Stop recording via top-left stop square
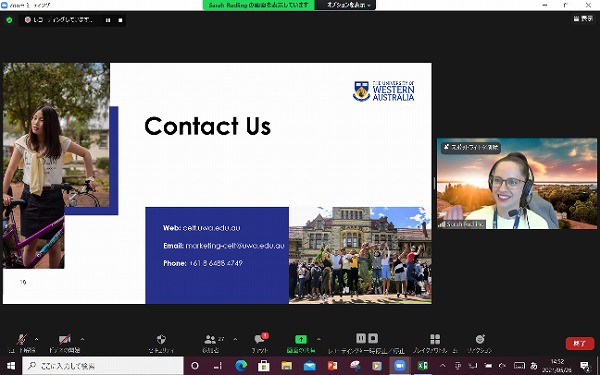Viewport: 600px width, 375px height. point(120,20)
